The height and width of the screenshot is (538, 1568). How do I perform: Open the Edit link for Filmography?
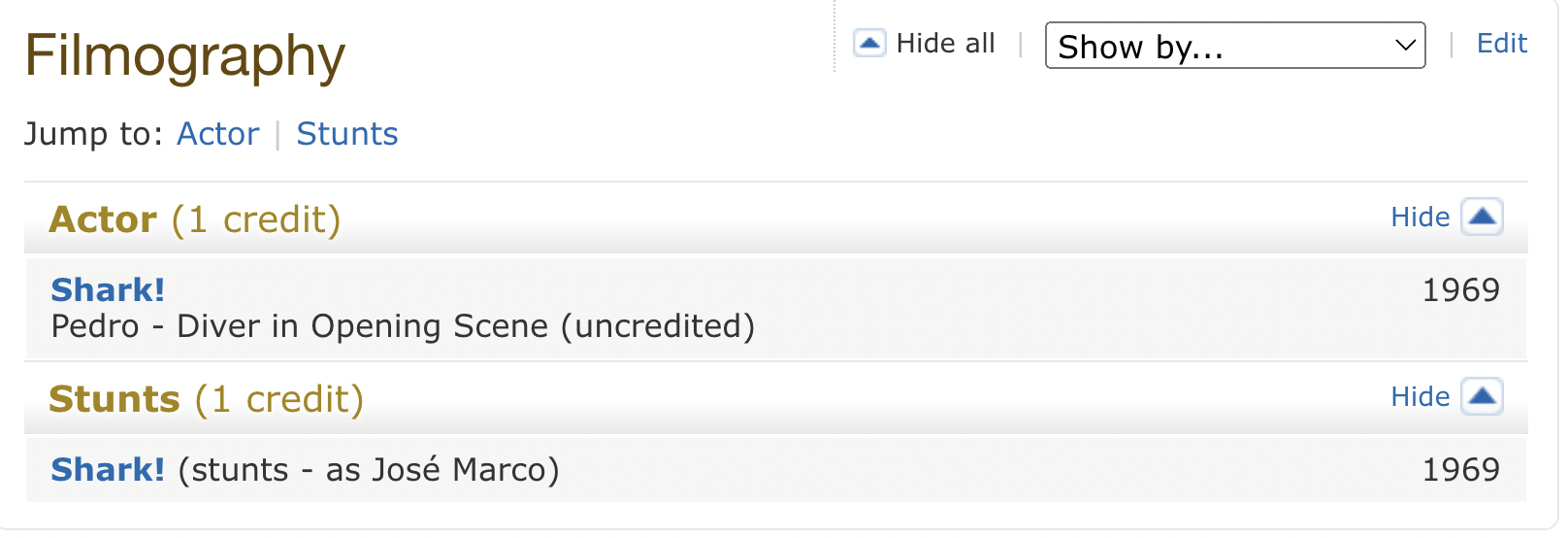[1501, 44]
